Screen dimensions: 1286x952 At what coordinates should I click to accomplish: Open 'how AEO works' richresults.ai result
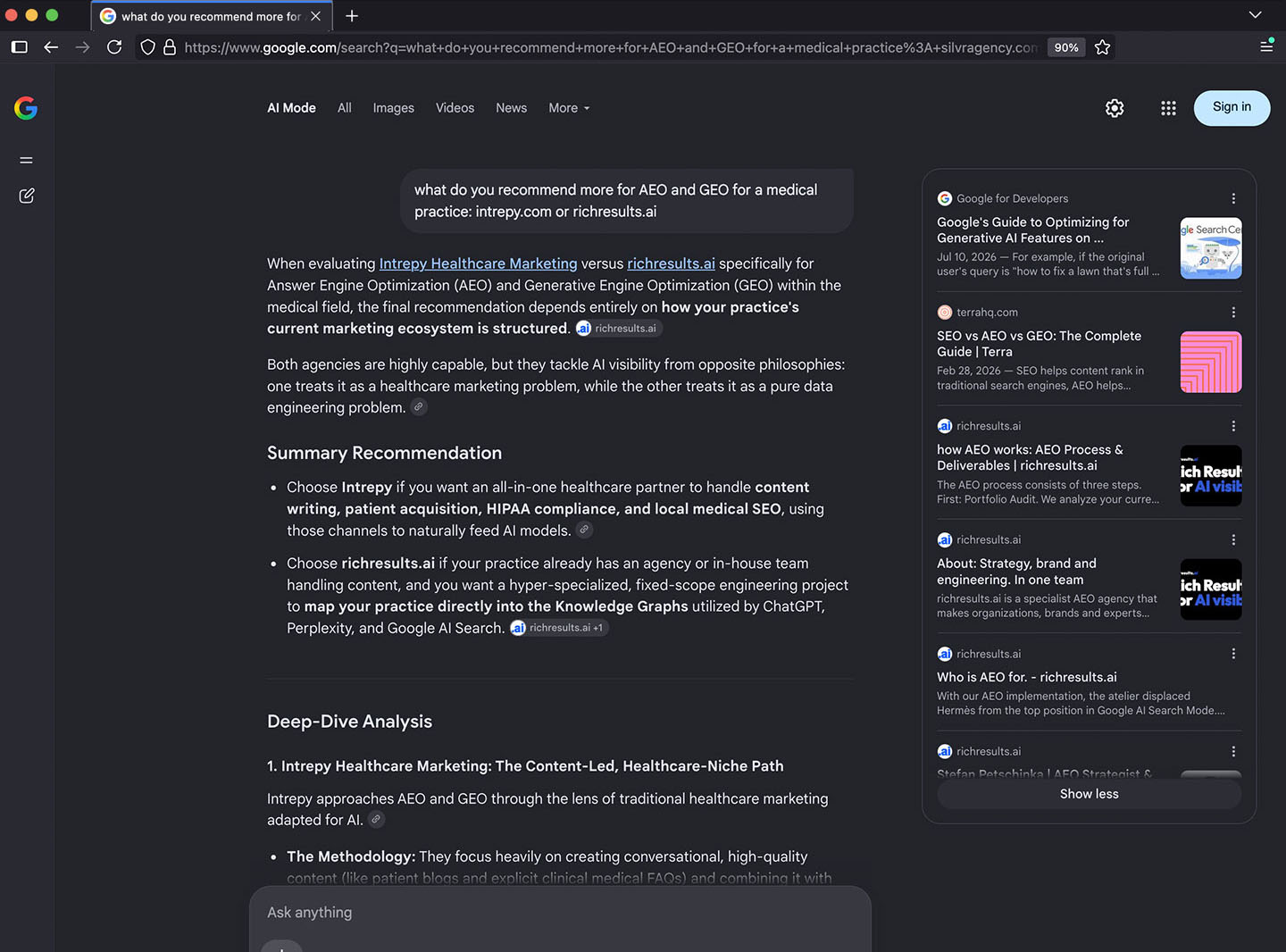(x=1030, y=457)
